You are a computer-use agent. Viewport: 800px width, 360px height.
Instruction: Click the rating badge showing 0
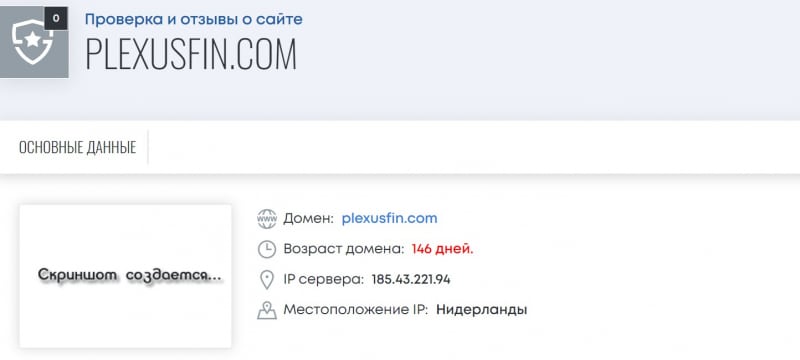tap(56, 19)
